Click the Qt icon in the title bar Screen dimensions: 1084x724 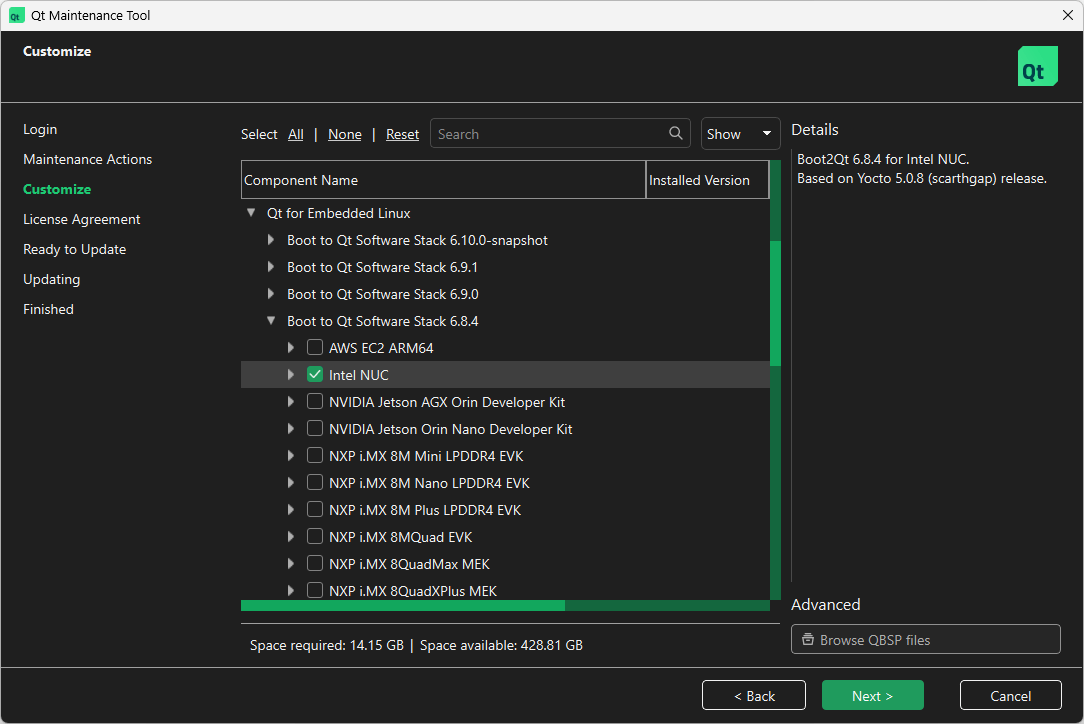[16, 15]
